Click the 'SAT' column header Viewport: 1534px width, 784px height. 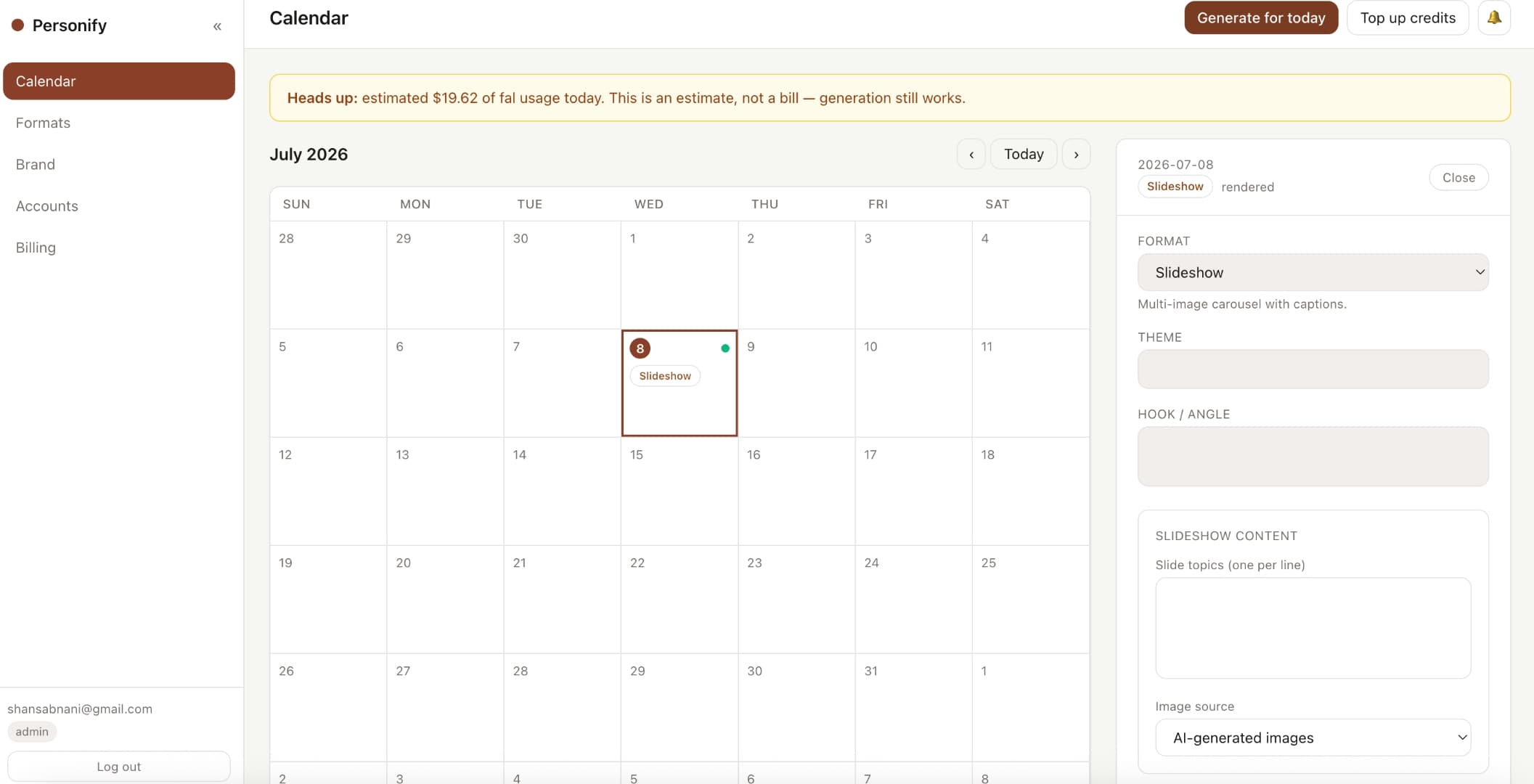(997, 204)
